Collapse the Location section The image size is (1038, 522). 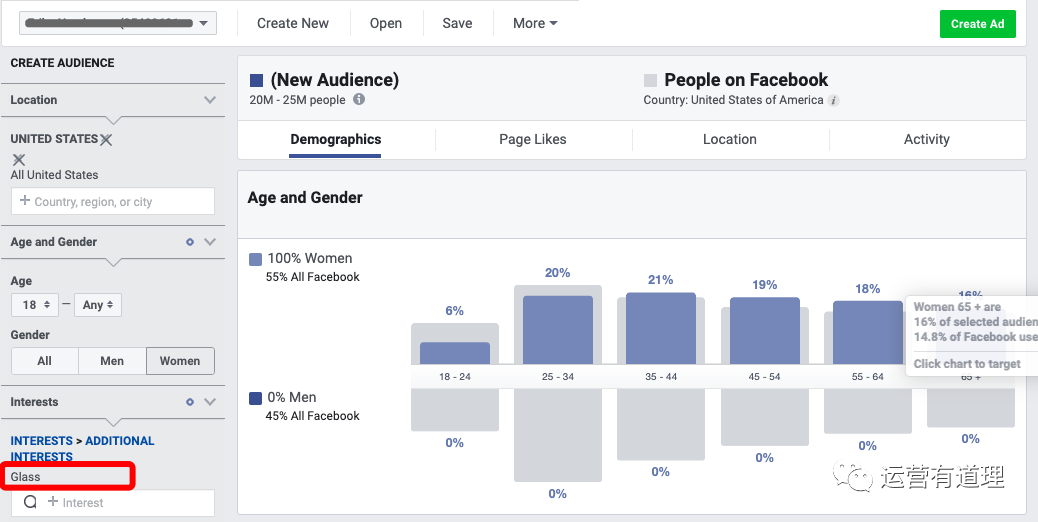point(210,100)
